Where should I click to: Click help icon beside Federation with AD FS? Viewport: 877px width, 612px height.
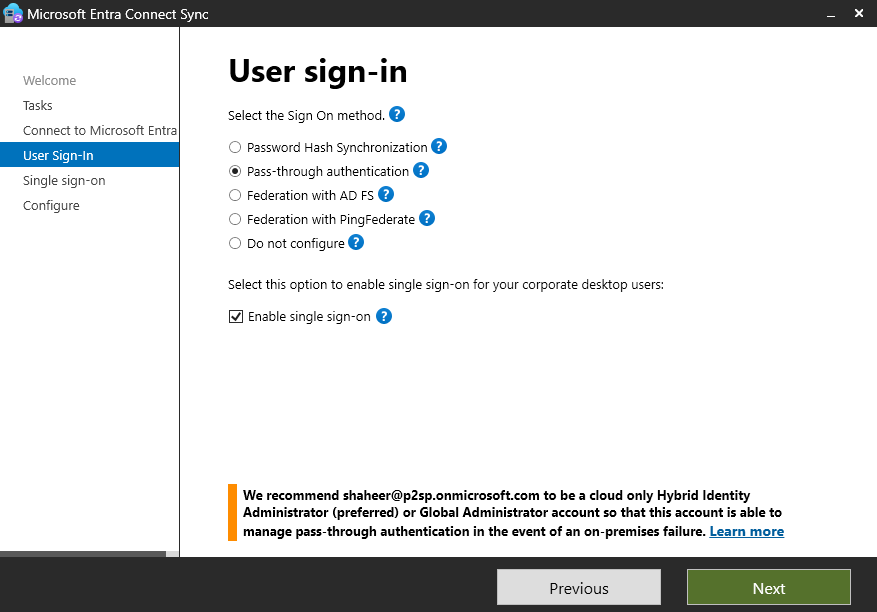pyautogui.click(x=386, y=195)
